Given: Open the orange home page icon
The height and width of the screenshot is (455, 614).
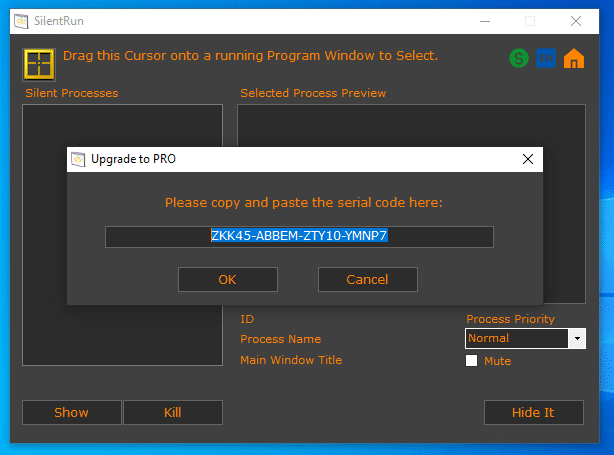Looking at the screenshot, I should point(574,58).
